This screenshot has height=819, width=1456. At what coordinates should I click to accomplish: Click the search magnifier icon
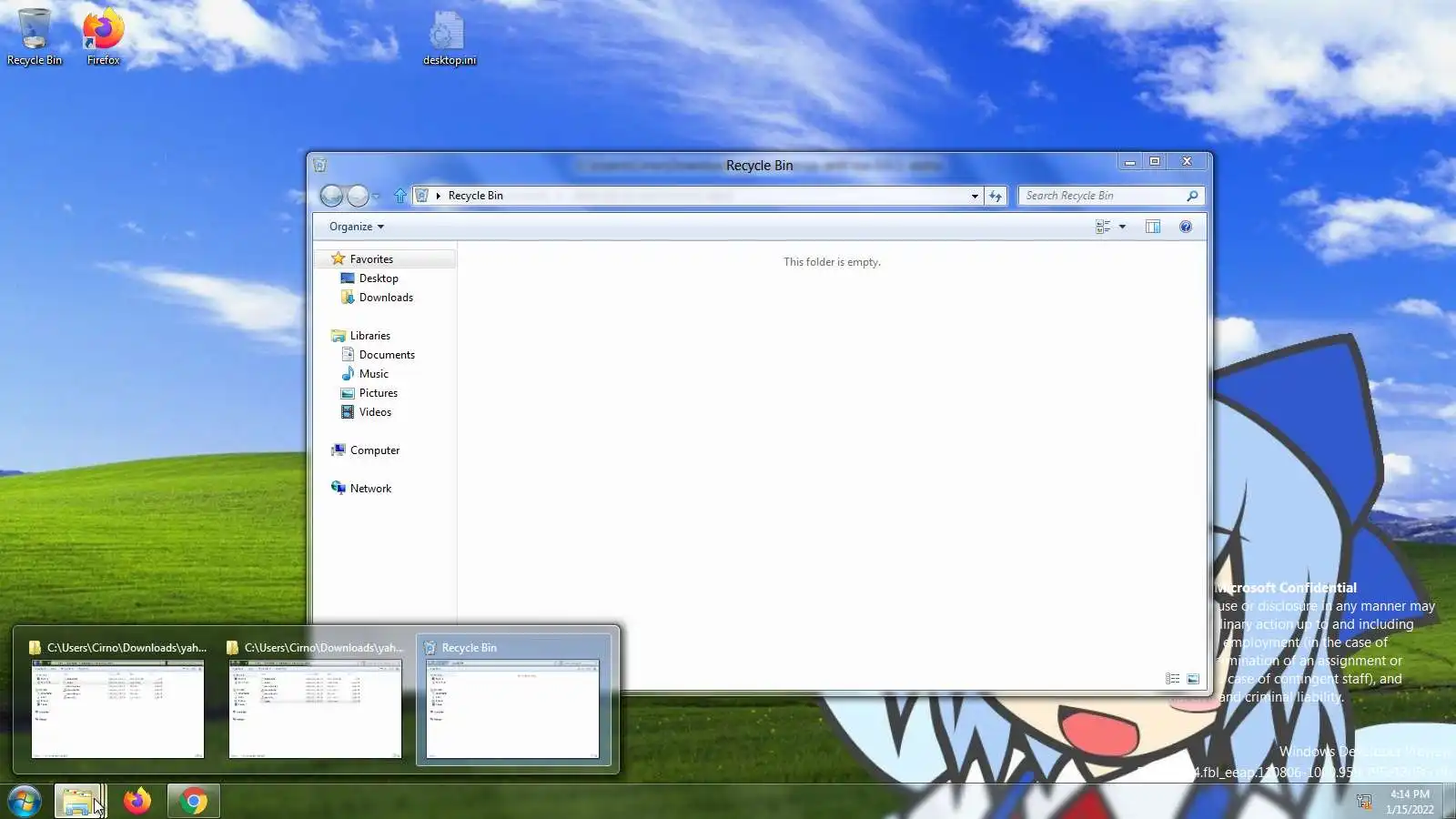tap(1192, 196)
